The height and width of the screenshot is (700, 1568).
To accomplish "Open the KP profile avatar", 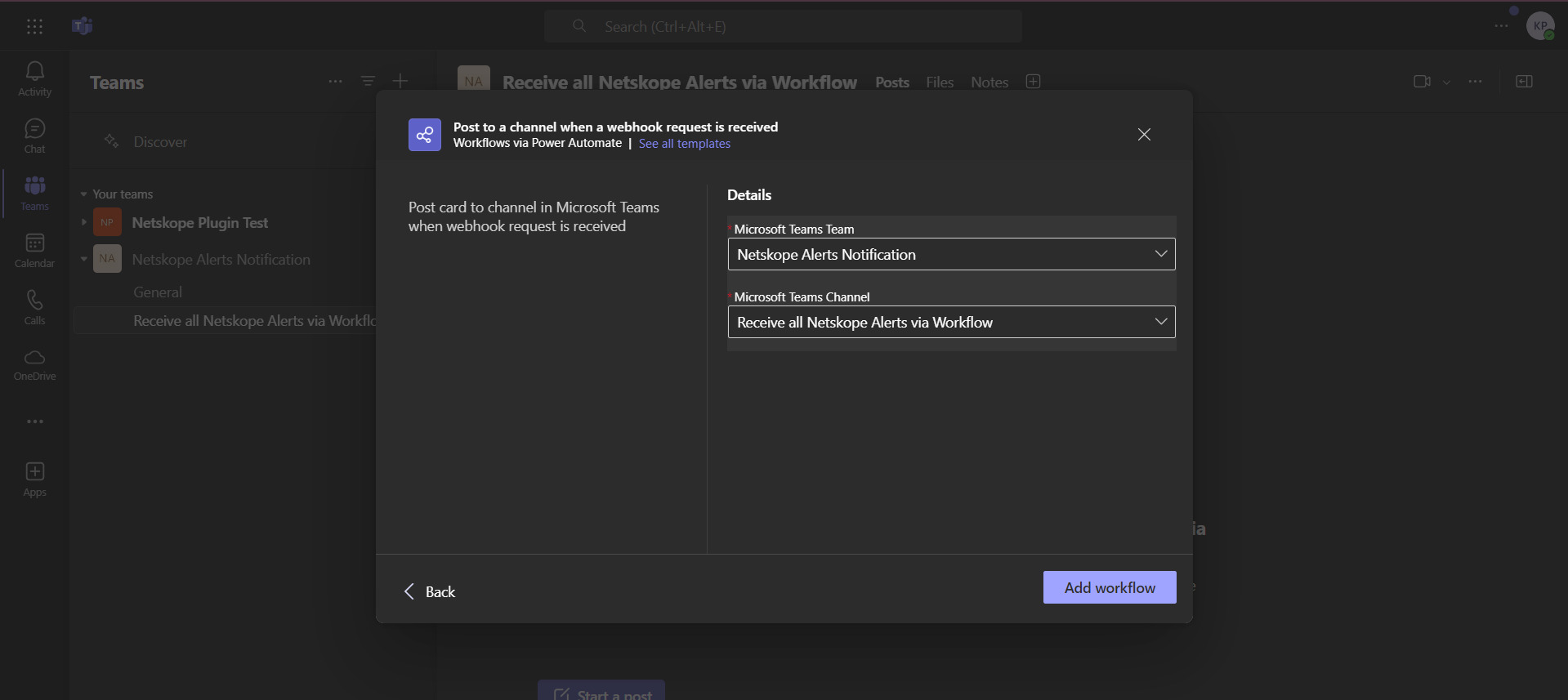I will pos(1540,26).
